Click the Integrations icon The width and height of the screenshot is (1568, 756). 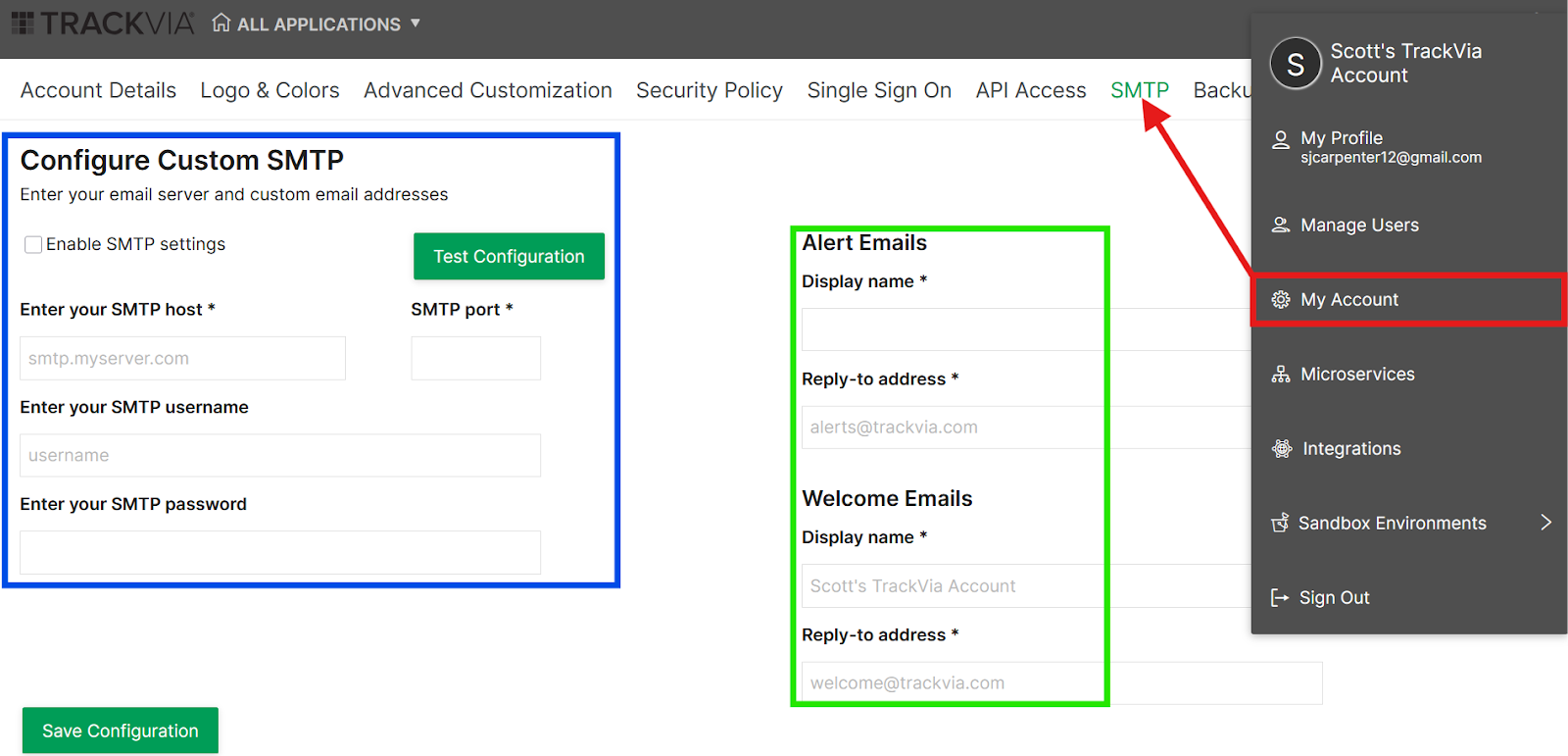[x=1281, y=449]
